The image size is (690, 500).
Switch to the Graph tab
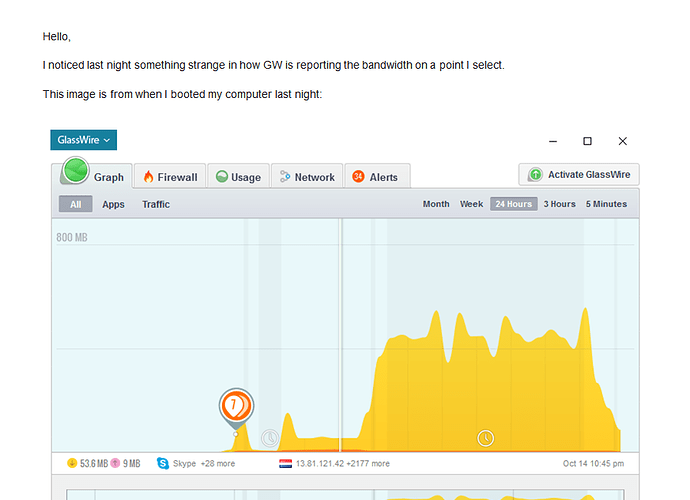tap(93, 177)
